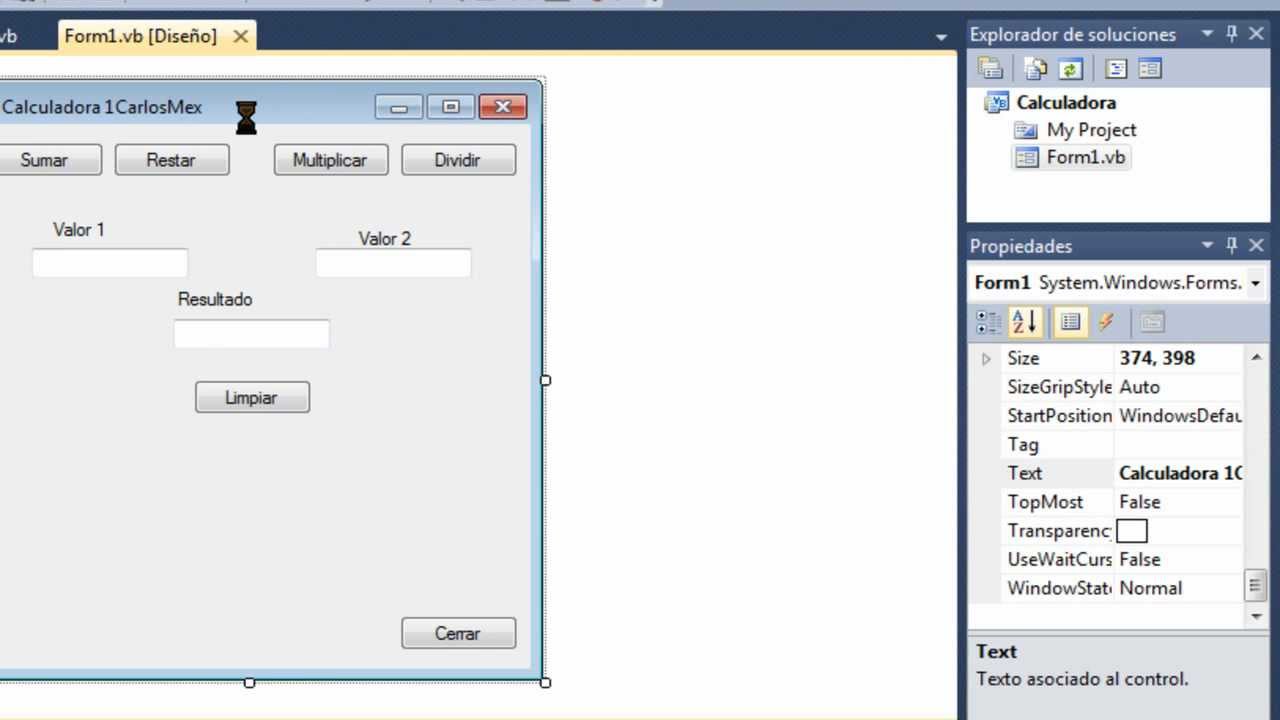
Task: Click Show All Files icon in Solution Explorer
Action: (1036, 69)
